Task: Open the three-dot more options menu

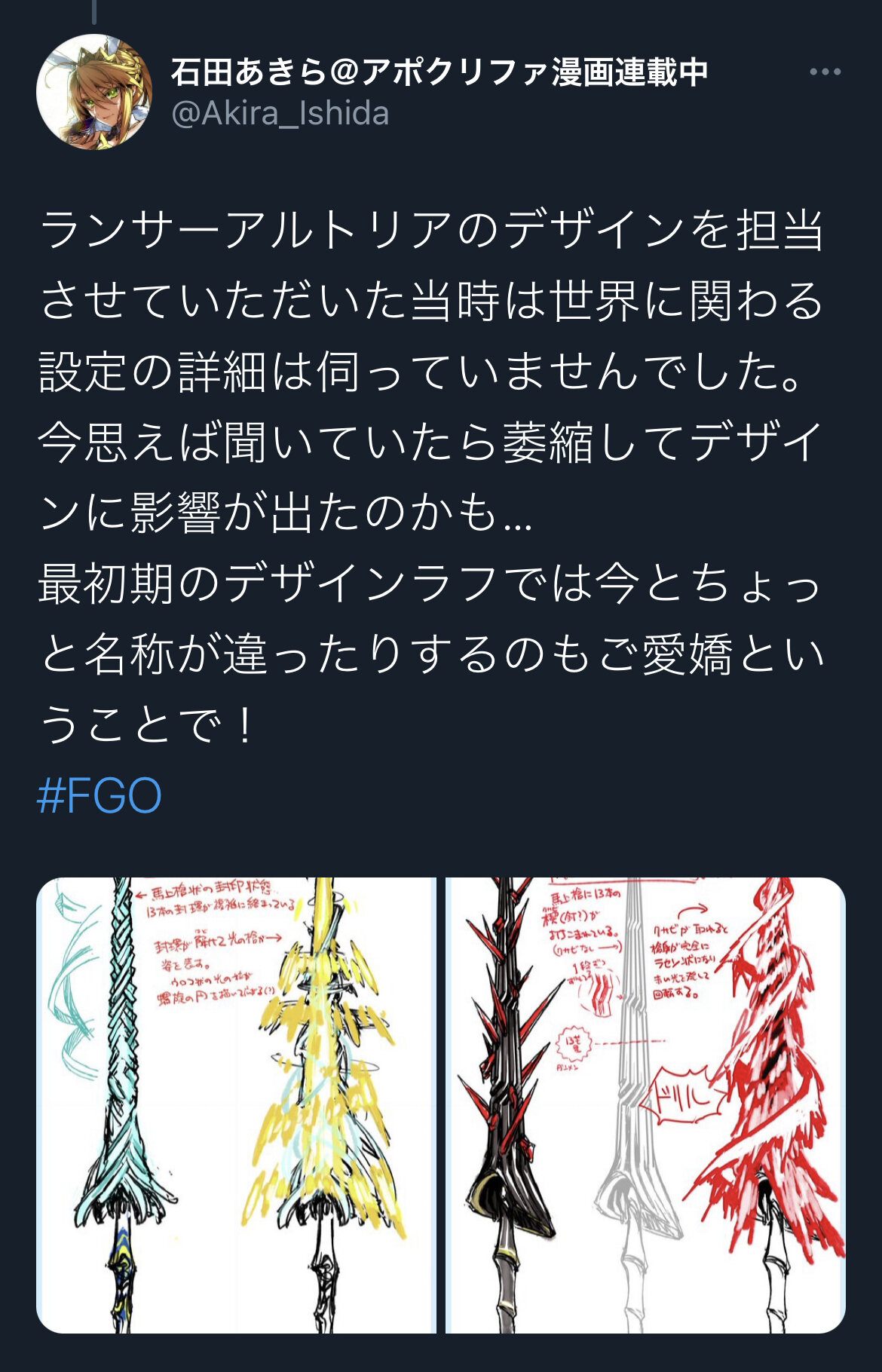Action: pyautogui.click(x=825, y=72)
